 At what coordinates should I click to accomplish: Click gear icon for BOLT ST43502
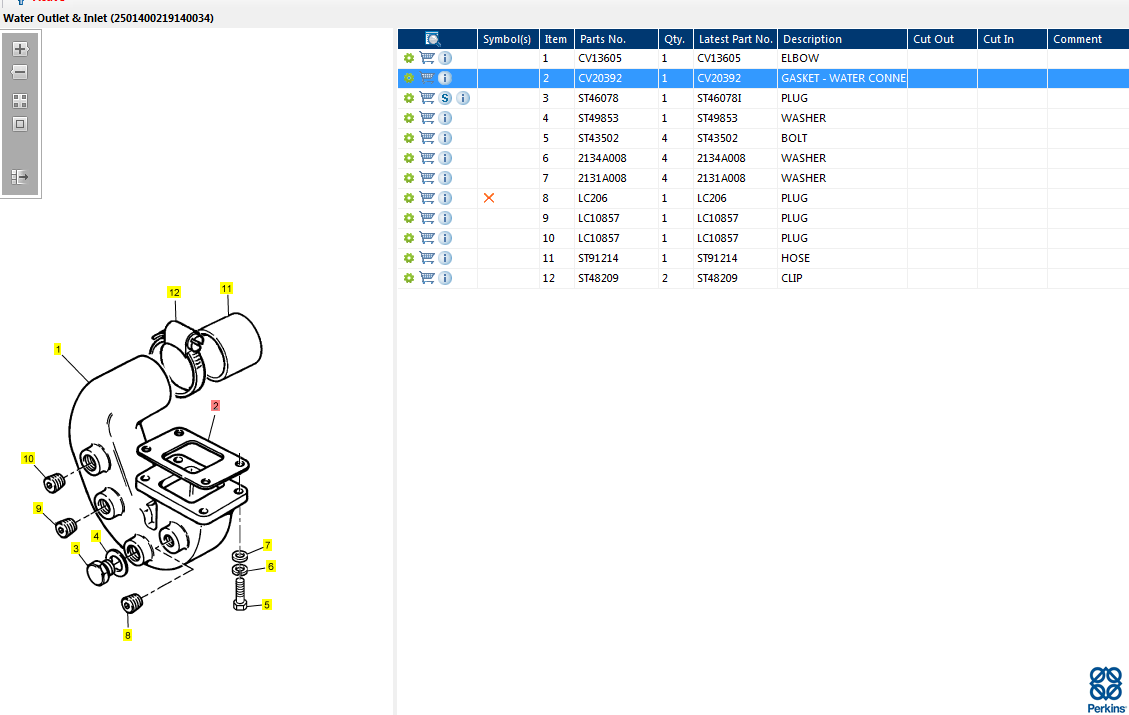click(409, 138)
